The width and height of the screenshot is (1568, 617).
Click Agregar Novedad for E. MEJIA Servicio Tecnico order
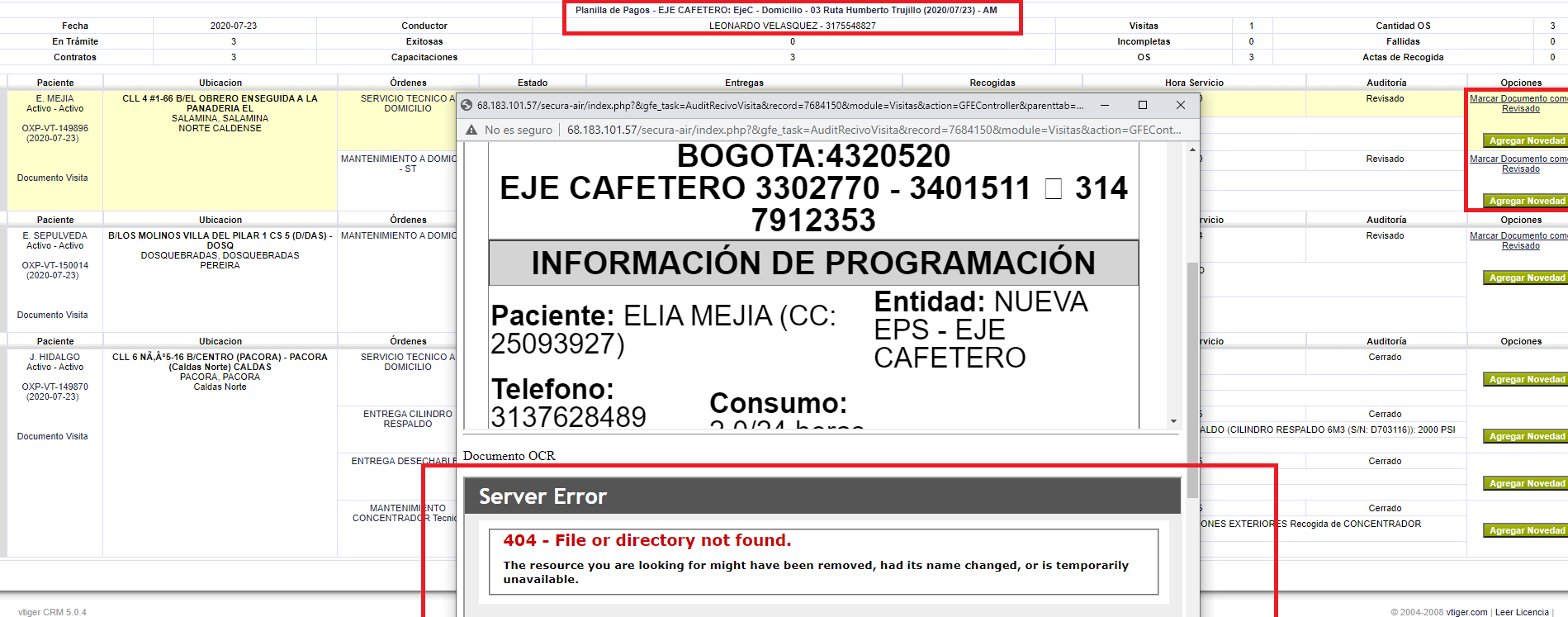point(1526,140)
